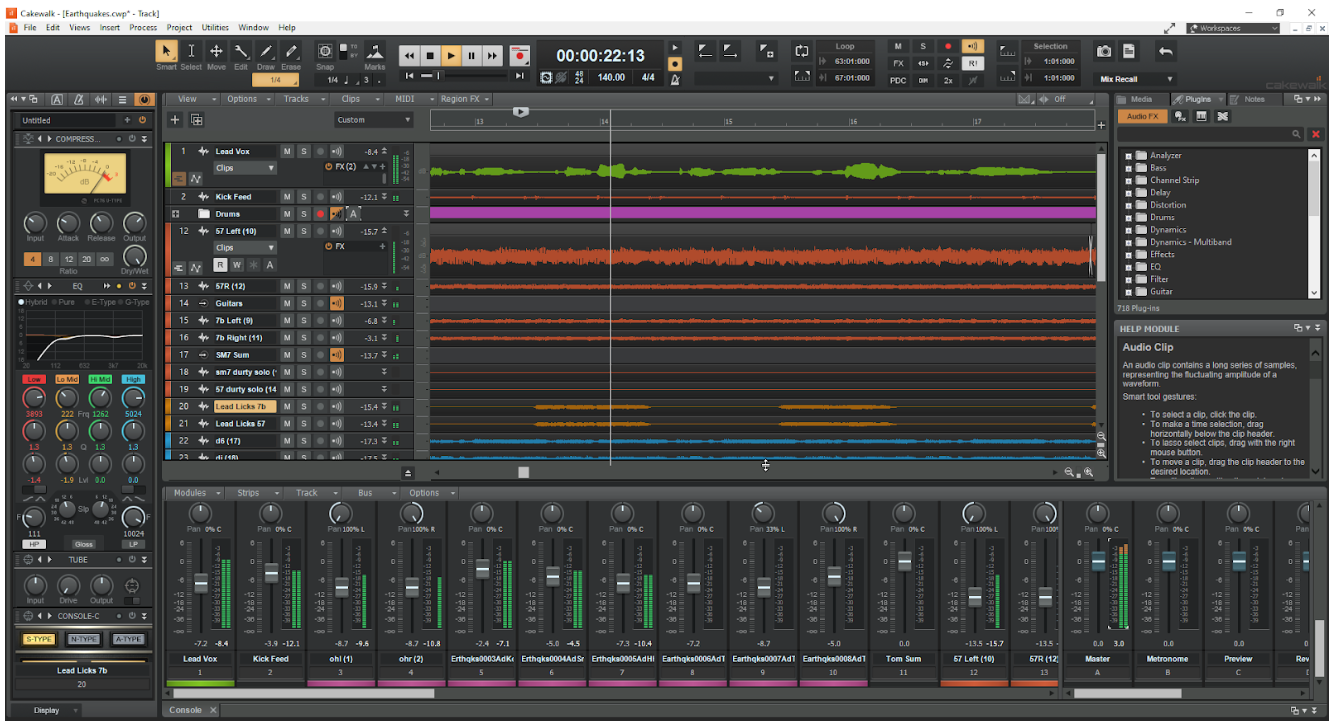Mute the Lead Vox track
Image resolution: width=1334 pixels, height=726 pixels.
[x=287, y=152]
